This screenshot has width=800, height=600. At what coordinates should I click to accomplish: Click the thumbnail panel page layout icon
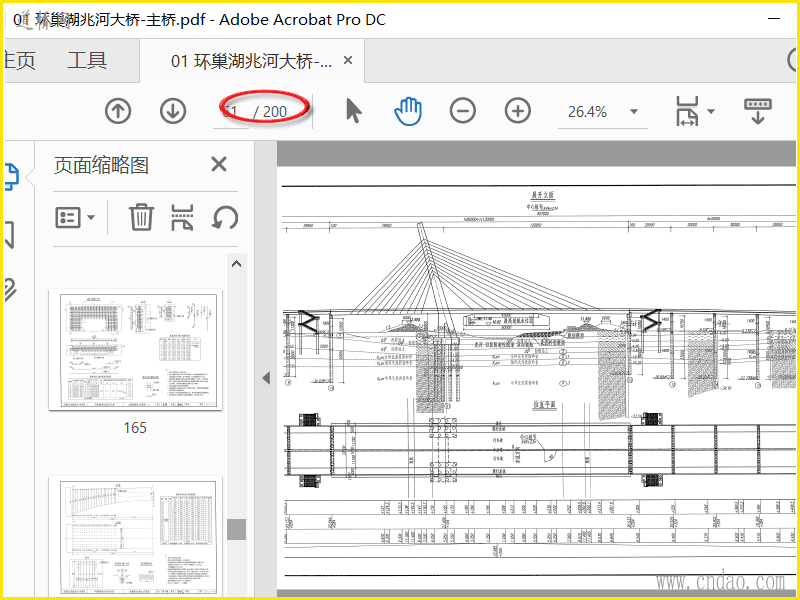(x=182, y=217)
